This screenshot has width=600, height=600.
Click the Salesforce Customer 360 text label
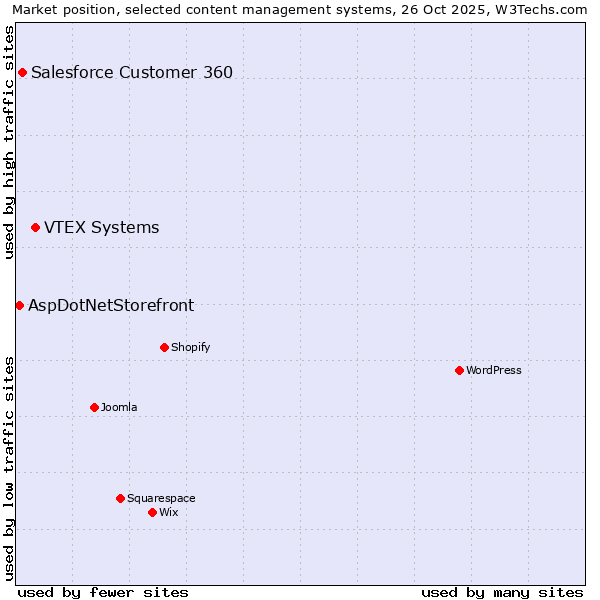point(132,72)
